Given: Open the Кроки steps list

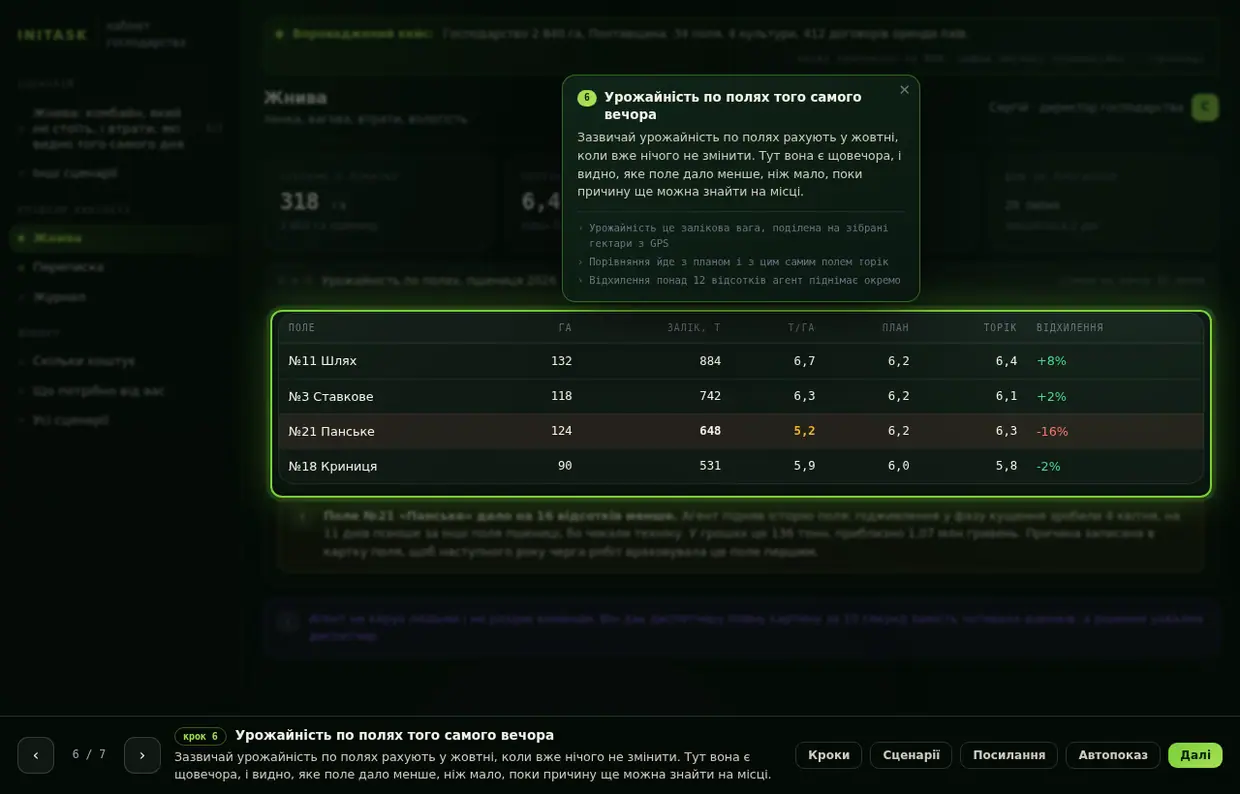Looking at the screenshot, I should (x=829, y=755).
